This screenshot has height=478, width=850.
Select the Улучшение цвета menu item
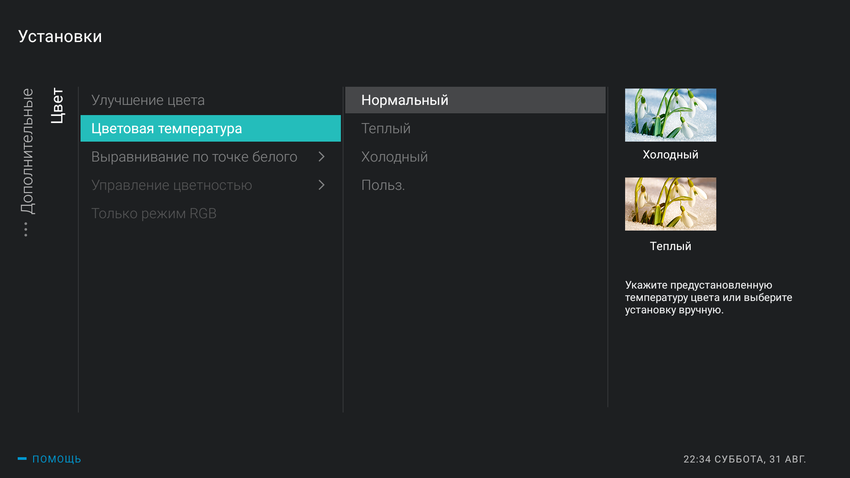[x=148, y=100]
